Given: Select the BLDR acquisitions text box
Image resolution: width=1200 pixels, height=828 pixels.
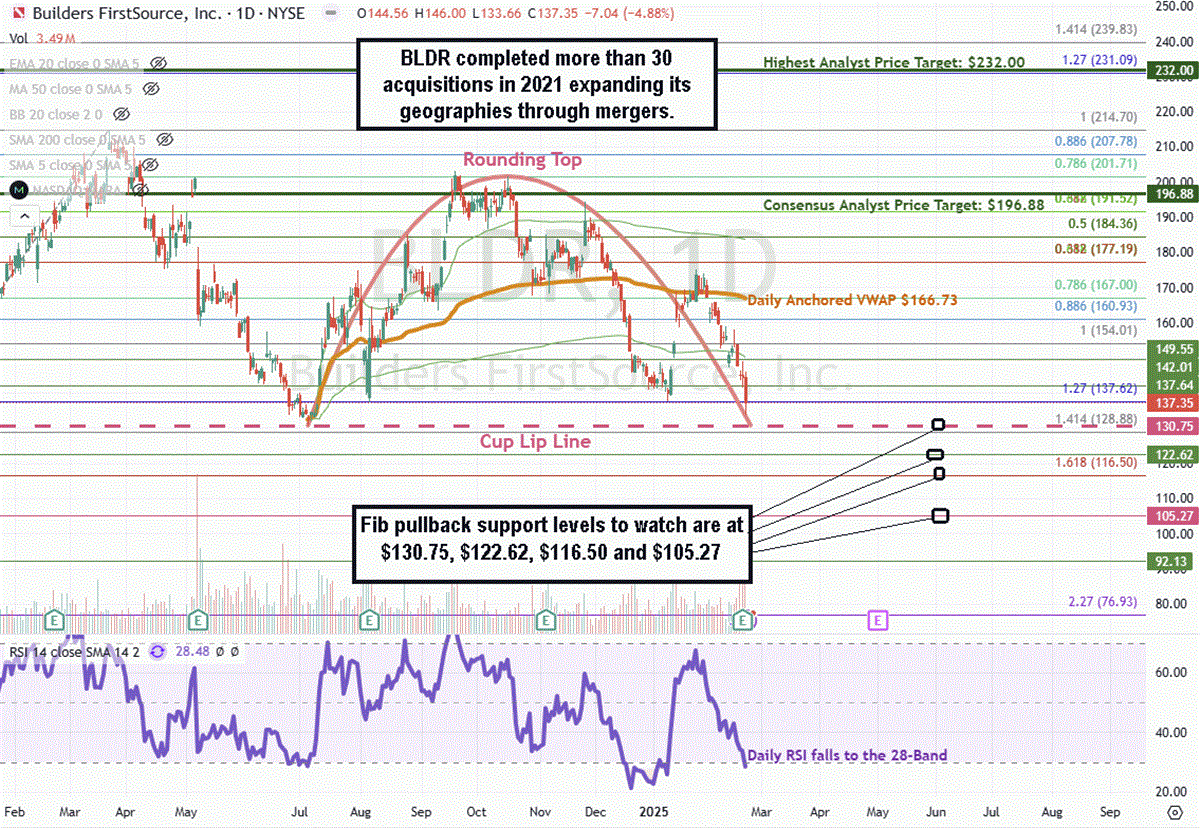Looking at the screenshot, I should 535,84.
